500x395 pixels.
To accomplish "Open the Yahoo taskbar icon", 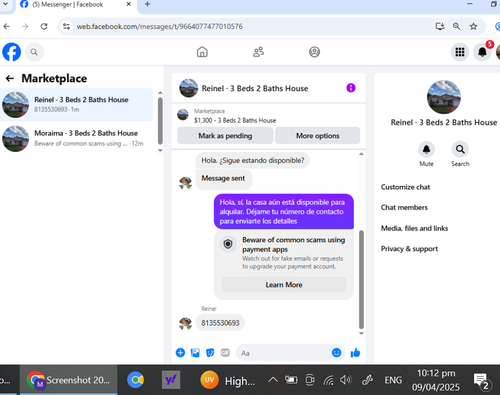I will tap(171, 380).
